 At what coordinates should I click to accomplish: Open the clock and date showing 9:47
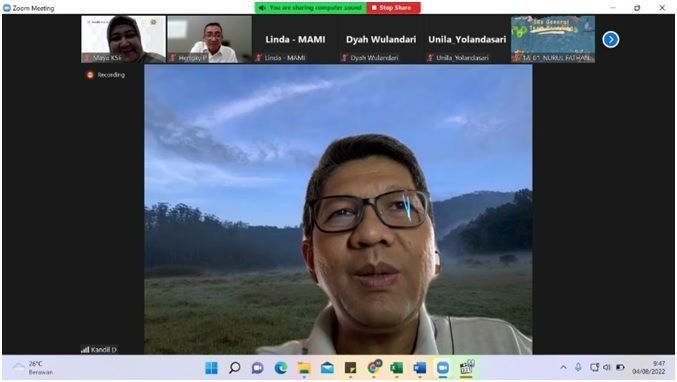[649, 367]
